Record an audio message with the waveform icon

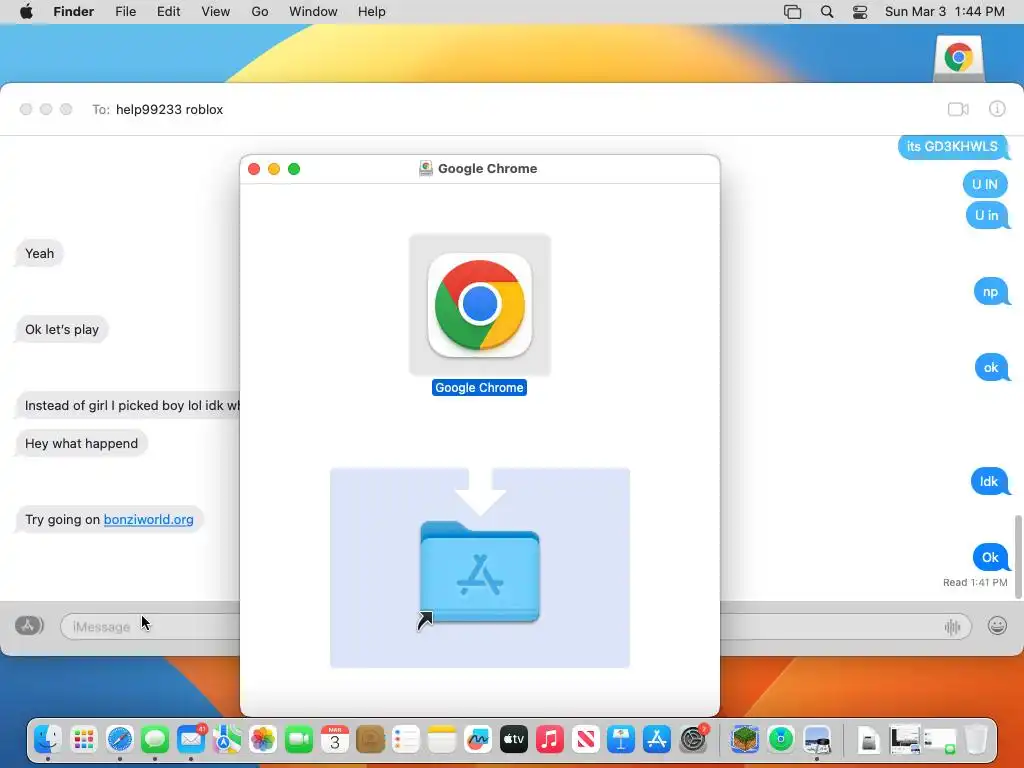[x=952, y=627]
